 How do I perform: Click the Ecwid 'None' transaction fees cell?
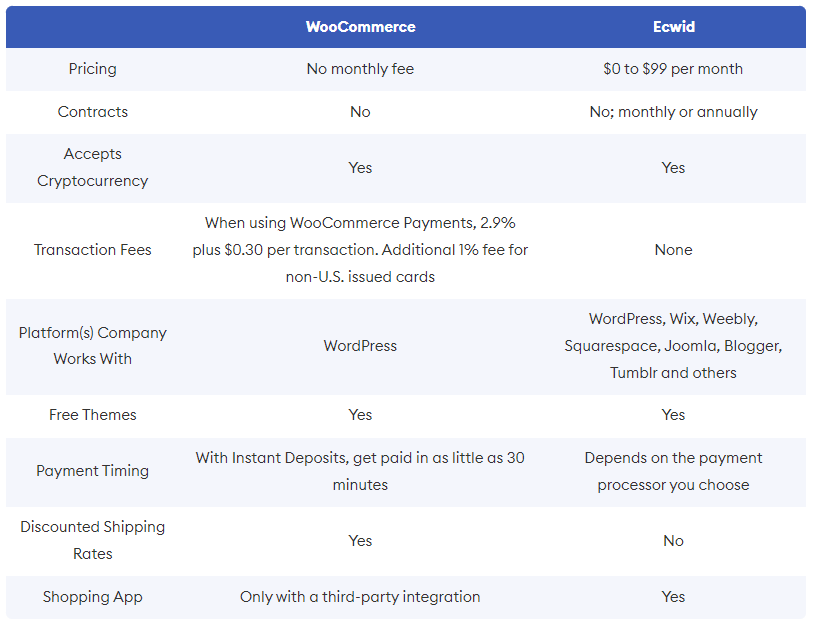(x=674, y=250)
